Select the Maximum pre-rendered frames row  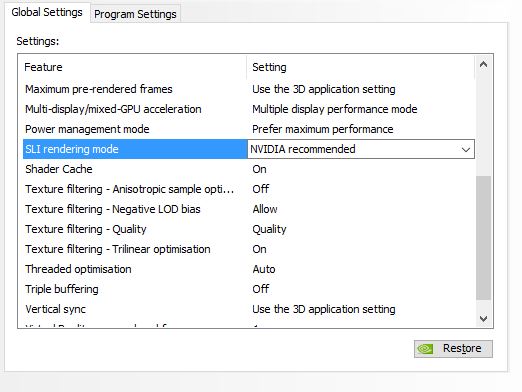[249, 89]
